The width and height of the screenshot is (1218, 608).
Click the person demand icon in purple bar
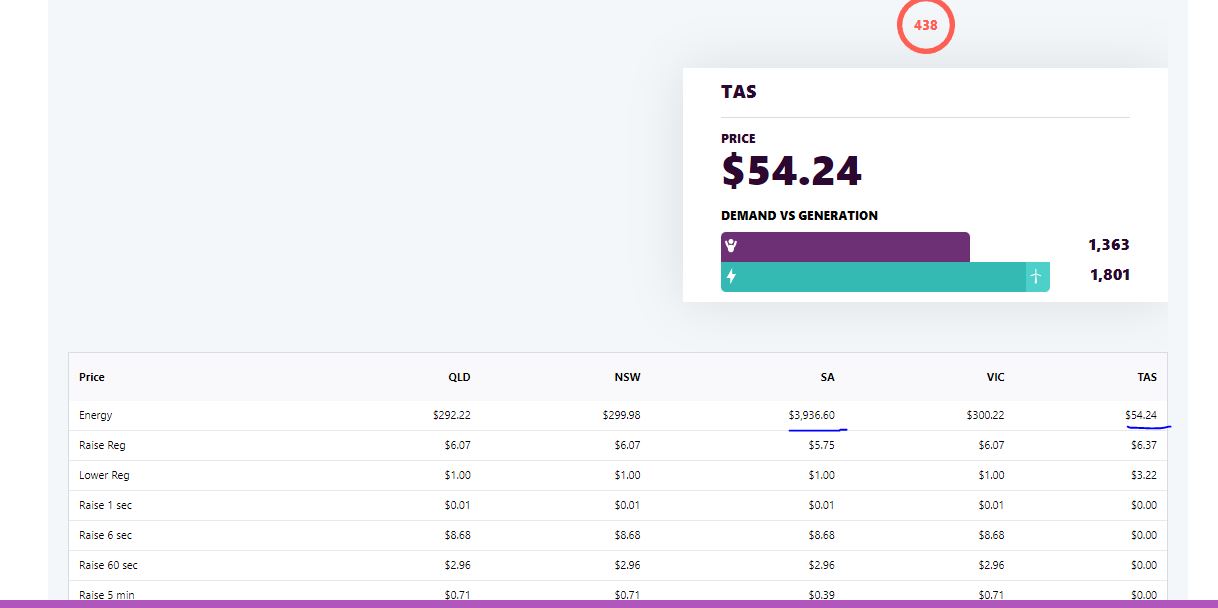click(731, 246)
